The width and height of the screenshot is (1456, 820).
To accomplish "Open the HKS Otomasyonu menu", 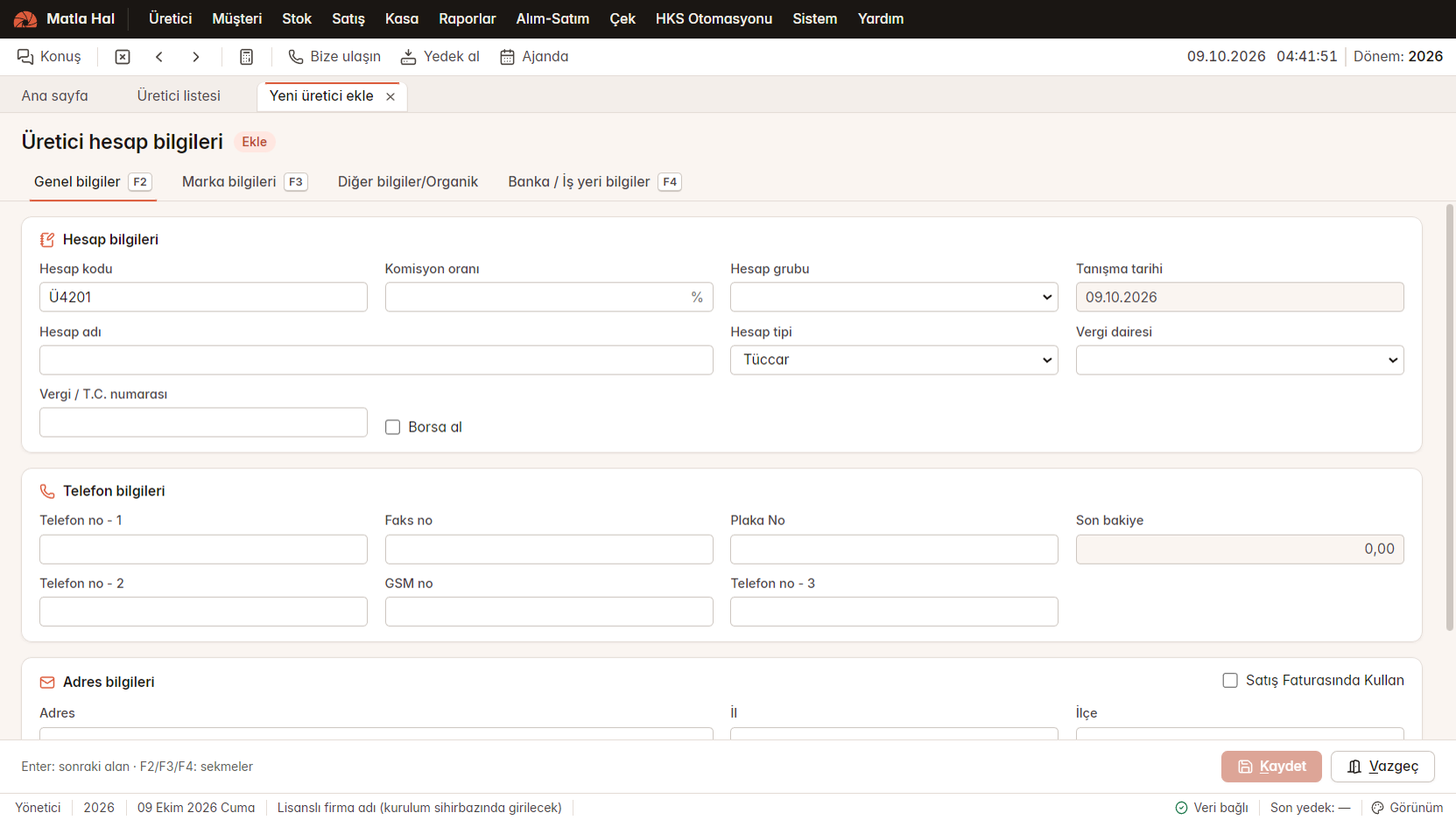I will [x=714, y=19].
